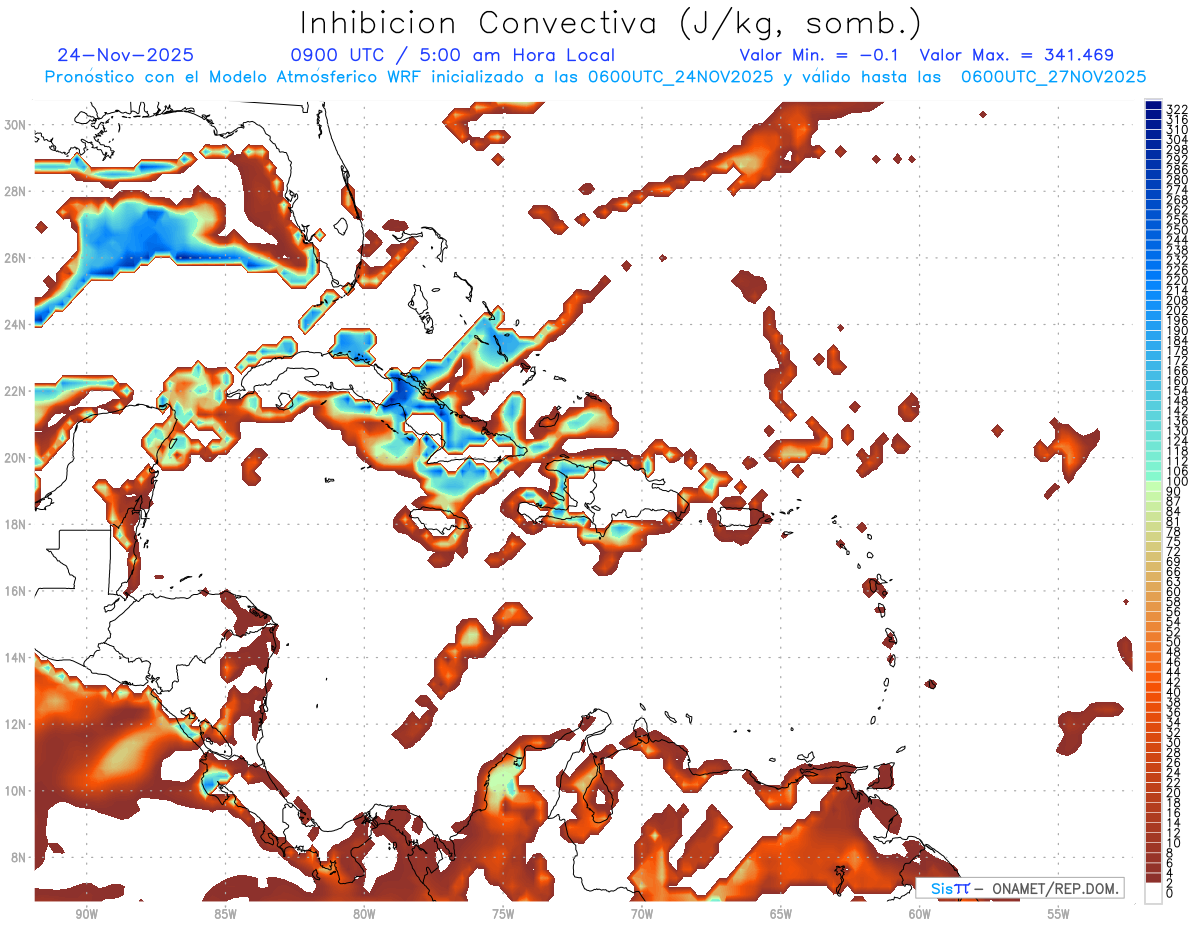This screenshot has width=1200, height=927.
Task: Click the "30N" latitude label
Action: (x=16, y=125)
